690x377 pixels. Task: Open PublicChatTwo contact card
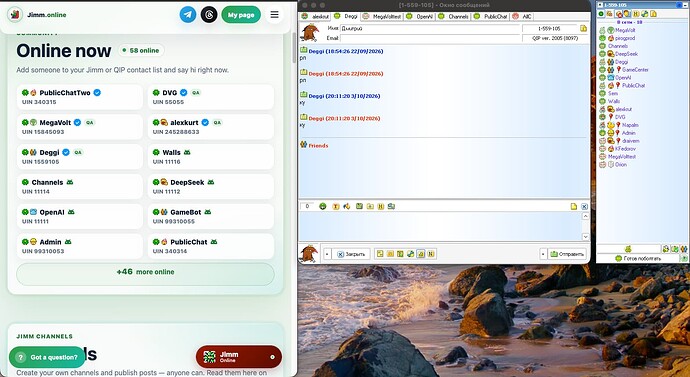(80, 97)
